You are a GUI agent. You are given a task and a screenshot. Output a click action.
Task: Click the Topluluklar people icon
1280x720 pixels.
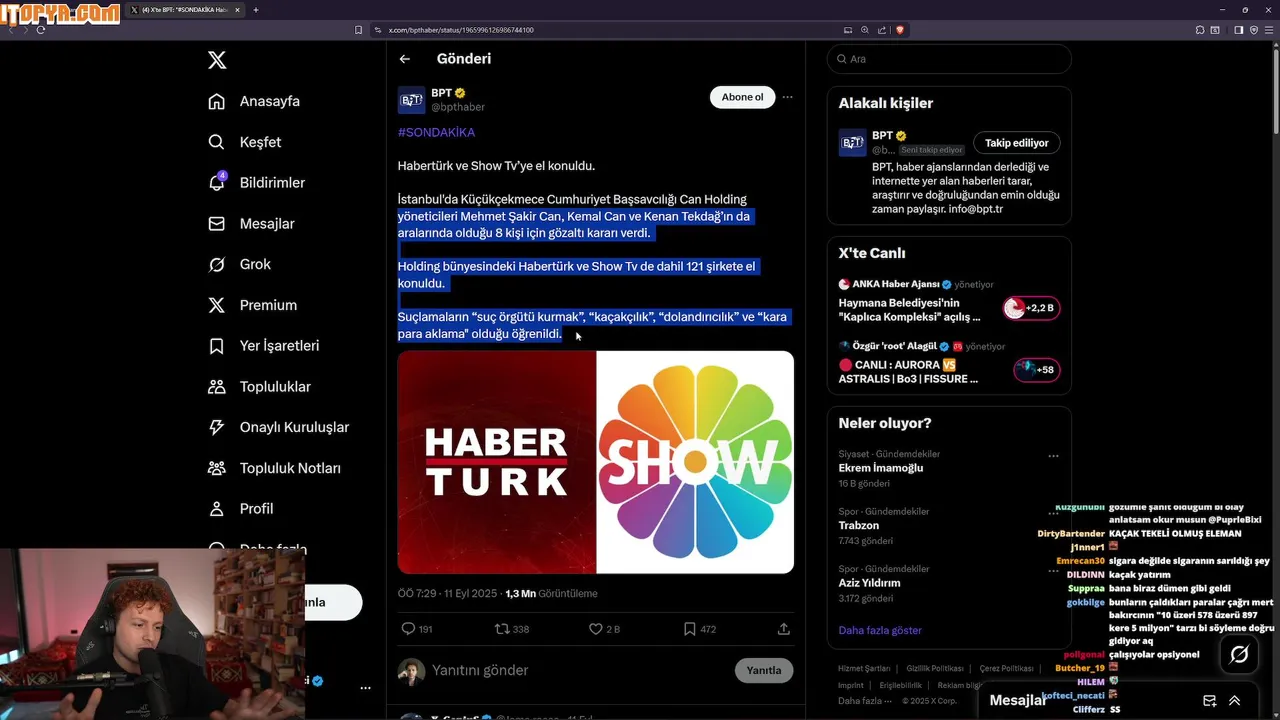[x=216, y=386]
